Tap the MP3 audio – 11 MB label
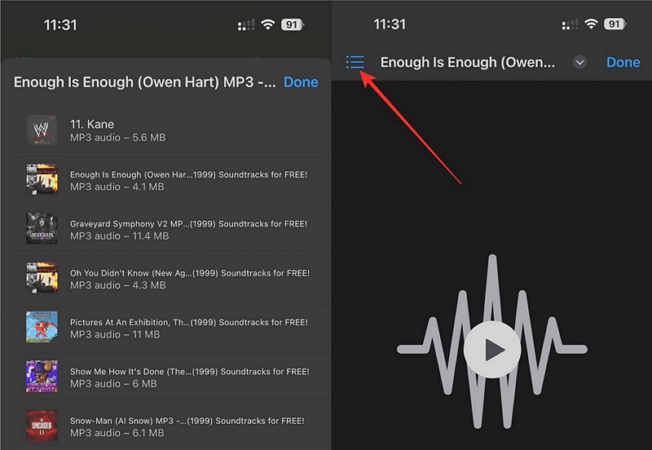Image resolution: width=652 pixels, height=450 pixels. click(115, 335)
